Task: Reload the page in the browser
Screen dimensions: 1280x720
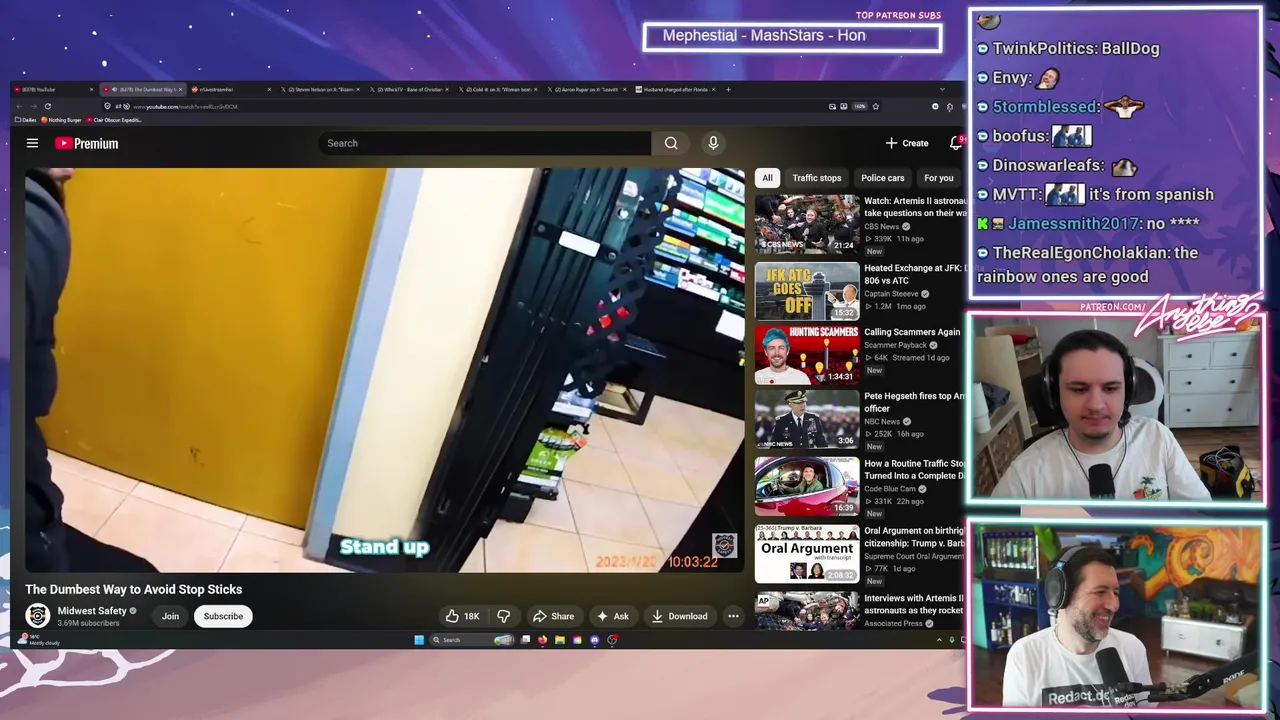Action: click(47, 106)
